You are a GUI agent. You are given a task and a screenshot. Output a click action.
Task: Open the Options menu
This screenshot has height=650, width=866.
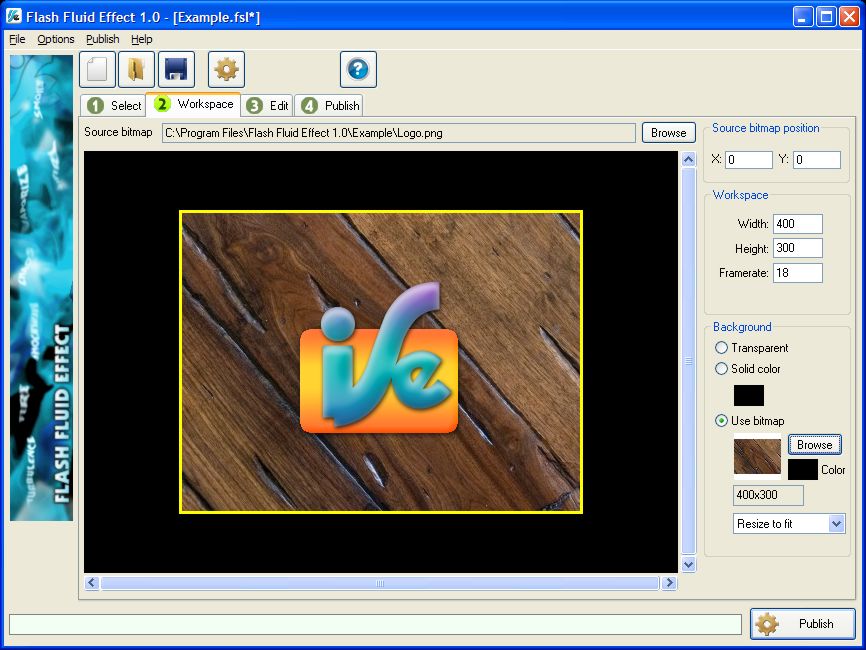[56, 39]
